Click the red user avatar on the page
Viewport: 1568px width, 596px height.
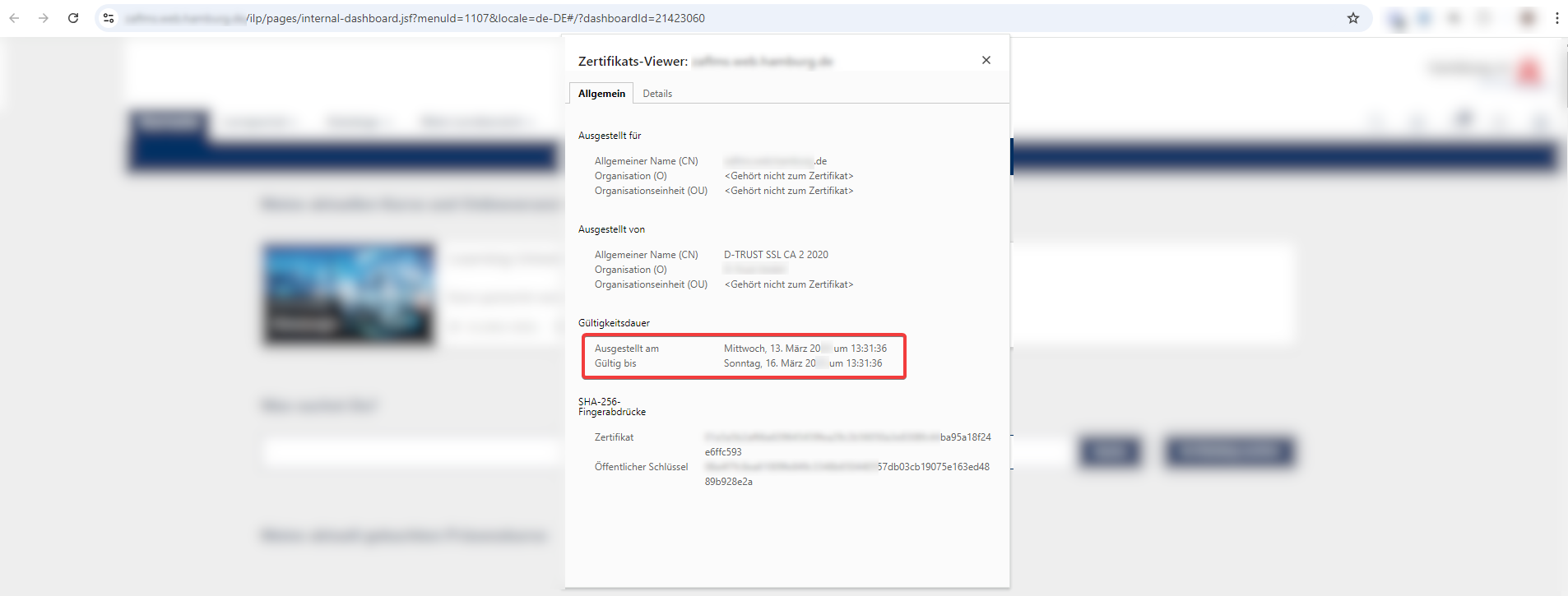click(1529, 72)
